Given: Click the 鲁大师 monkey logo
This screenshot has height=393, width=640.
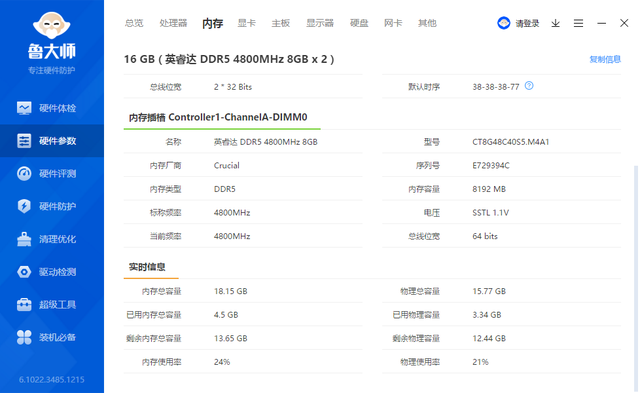Looking at the screenshot, I should tap(51, 25).
